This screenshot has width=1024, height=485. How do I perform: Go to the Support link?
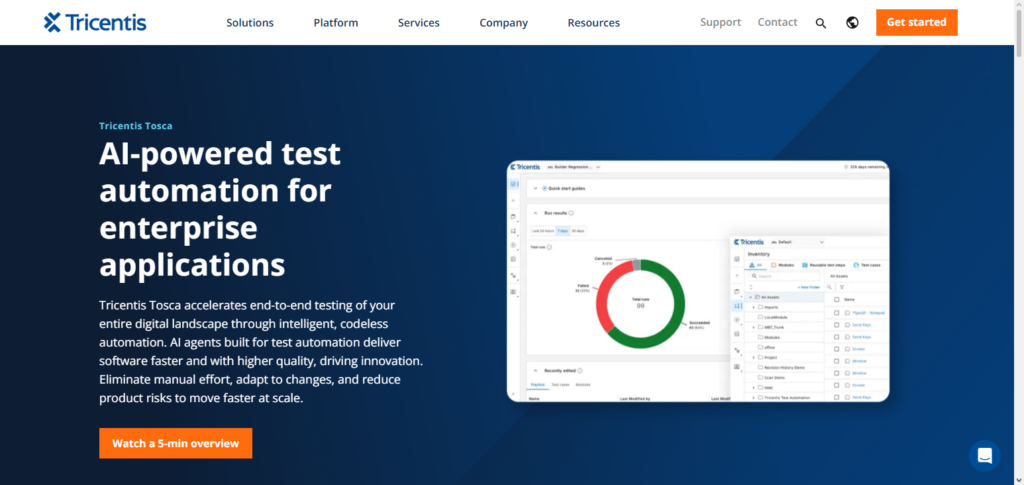[x=720, y=22]
